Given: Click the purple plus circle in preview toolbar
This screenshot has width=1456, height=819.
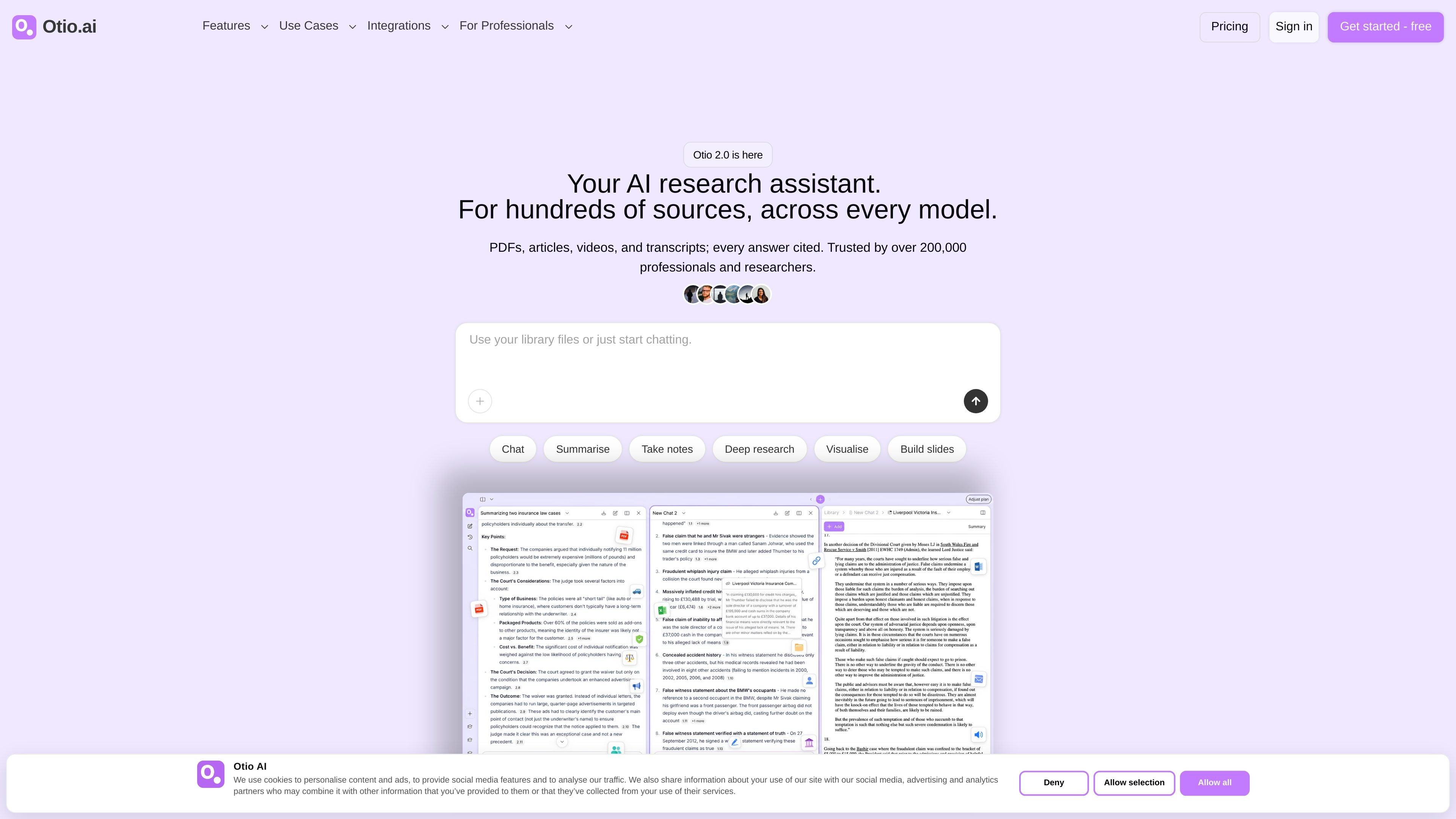Looking at the screenshot, I should [820, 499].
